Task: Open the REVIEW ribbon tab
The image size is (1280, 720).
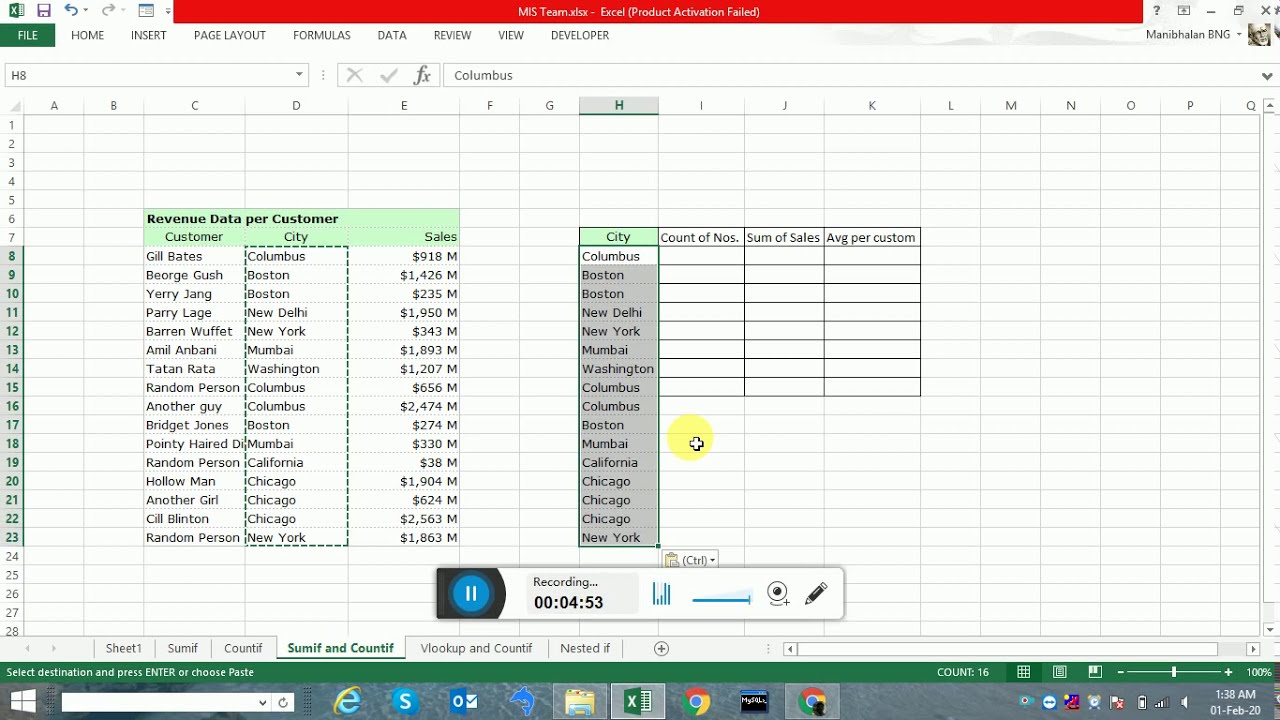Action: [452, 35]
